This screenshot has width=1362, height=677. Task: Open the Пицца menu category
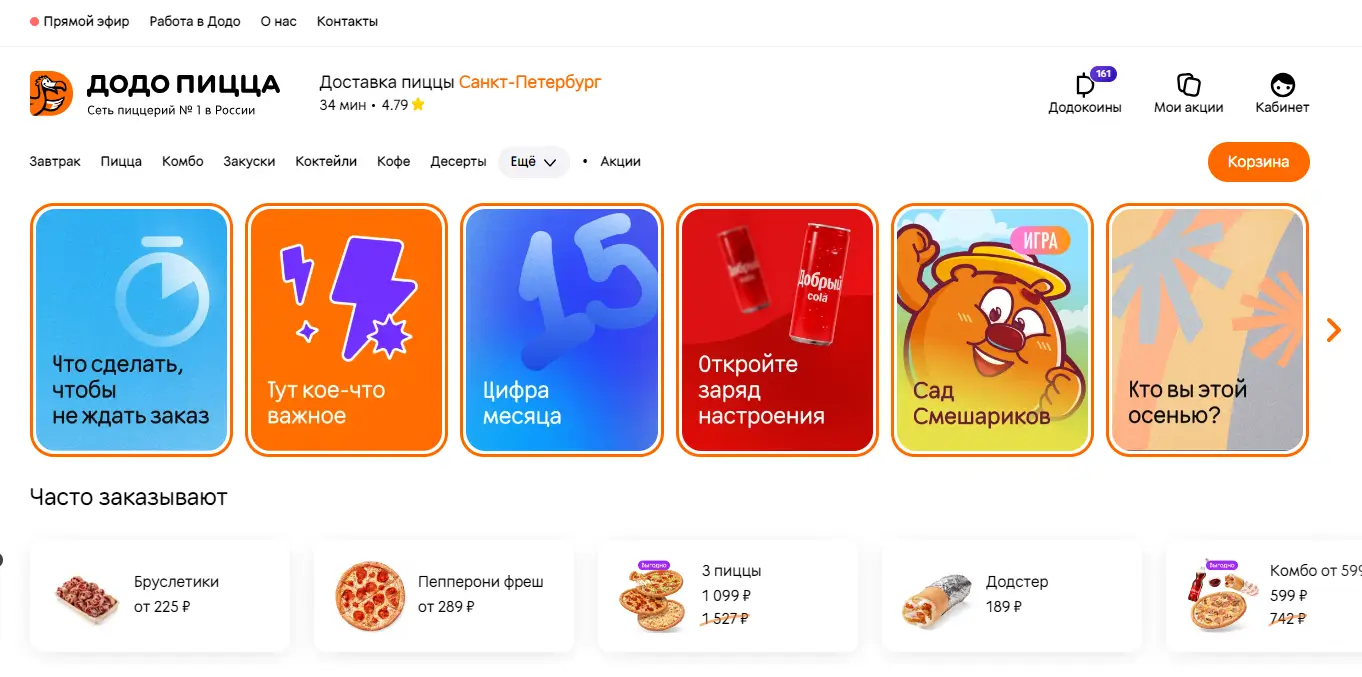[x=121, y=162]
